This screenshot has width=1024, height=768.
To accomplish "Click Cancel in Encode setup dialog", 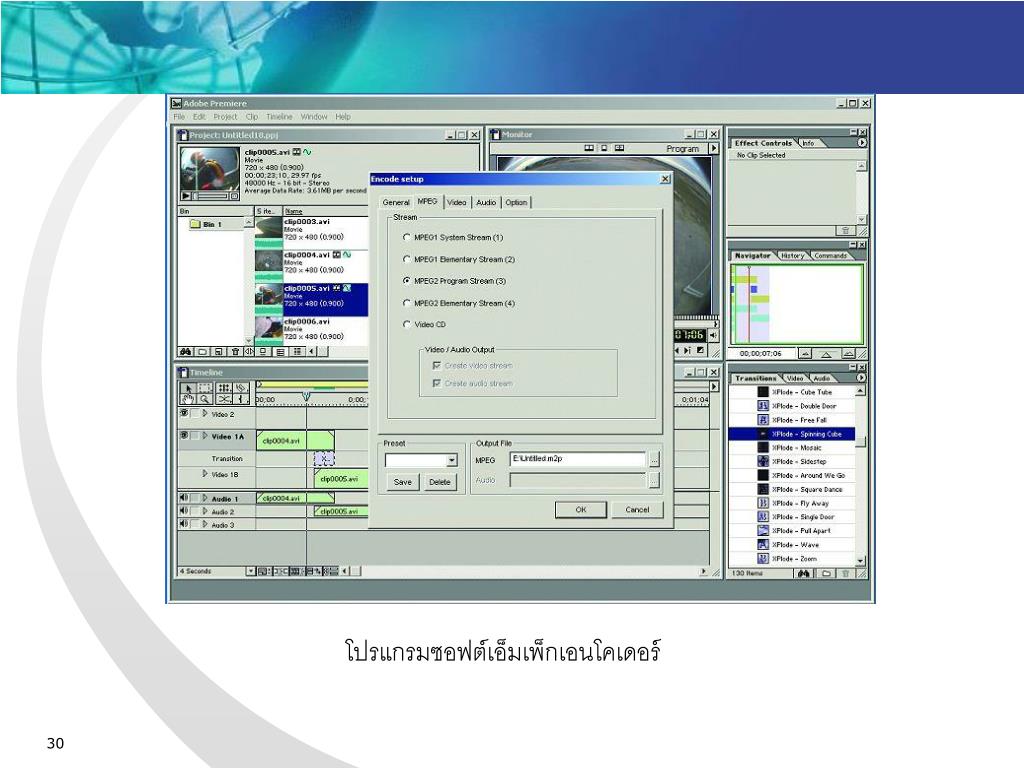I will (637, 509).
